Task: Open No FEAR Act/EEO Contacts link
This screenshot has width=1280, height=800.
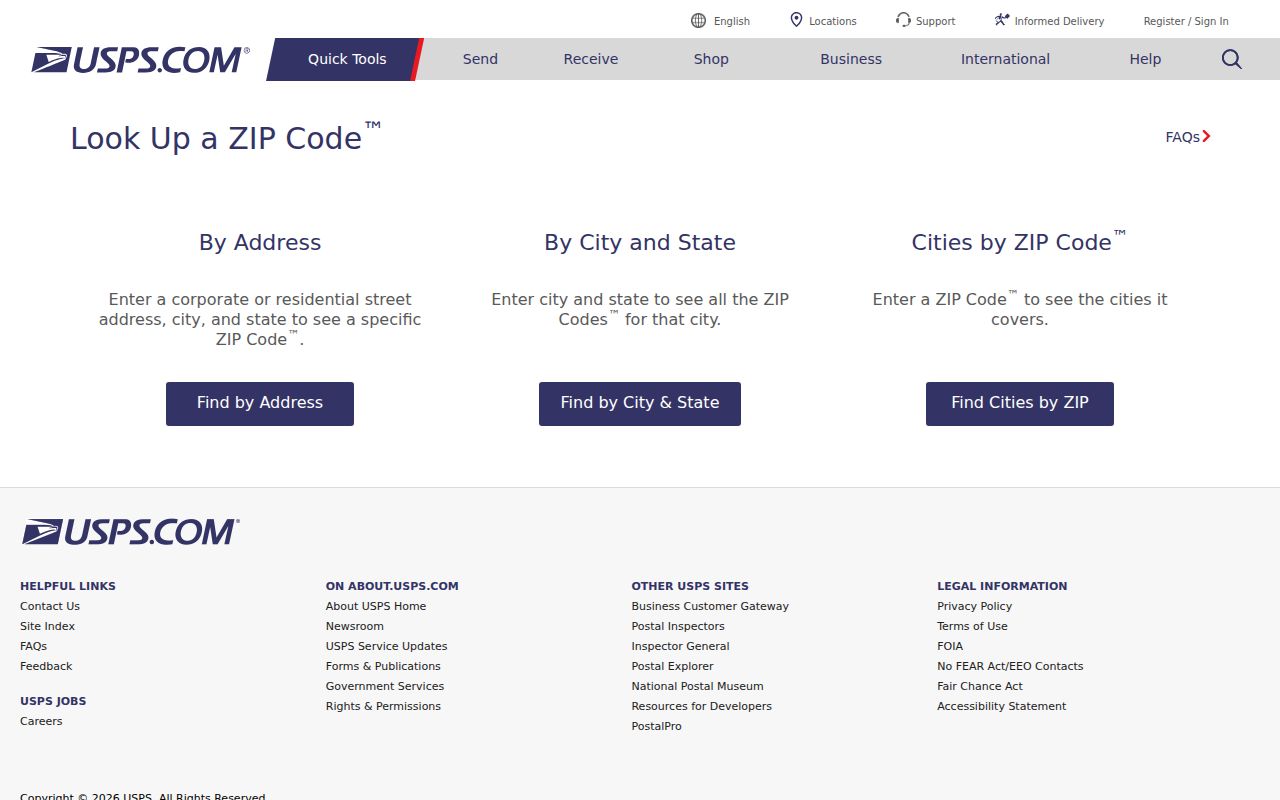Action: 1010,666
